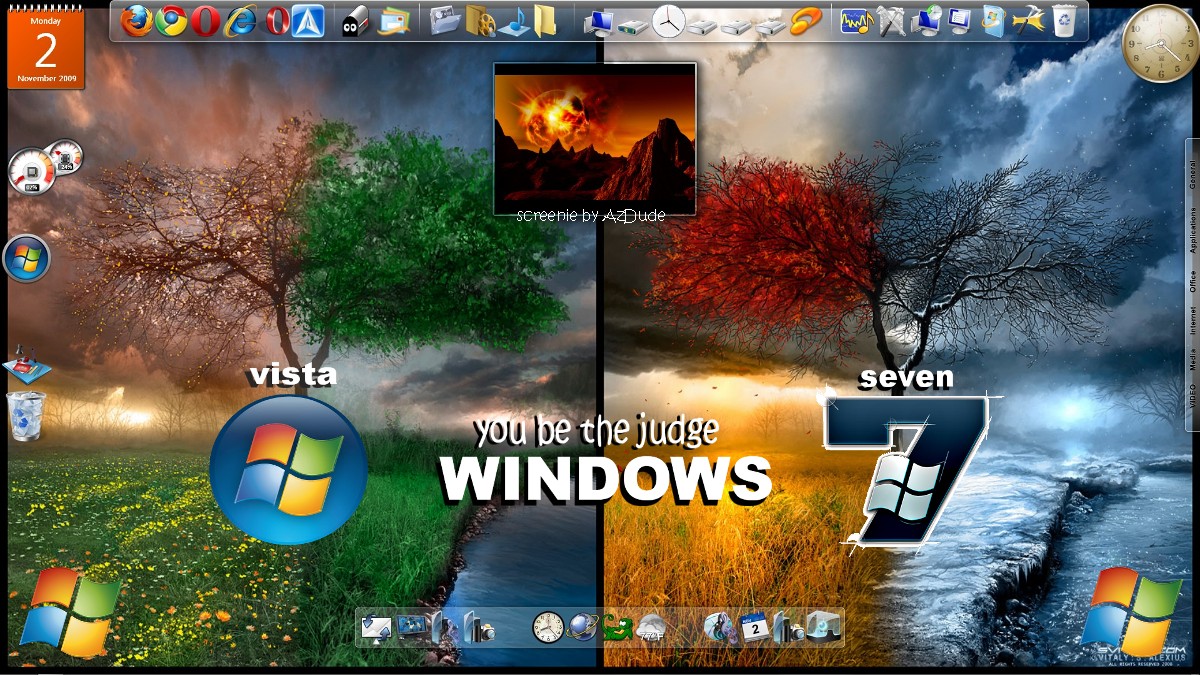Click the green gecko icon in bottom dock
Viewport: 1200px width, 675px height.
tap(617, 628)
